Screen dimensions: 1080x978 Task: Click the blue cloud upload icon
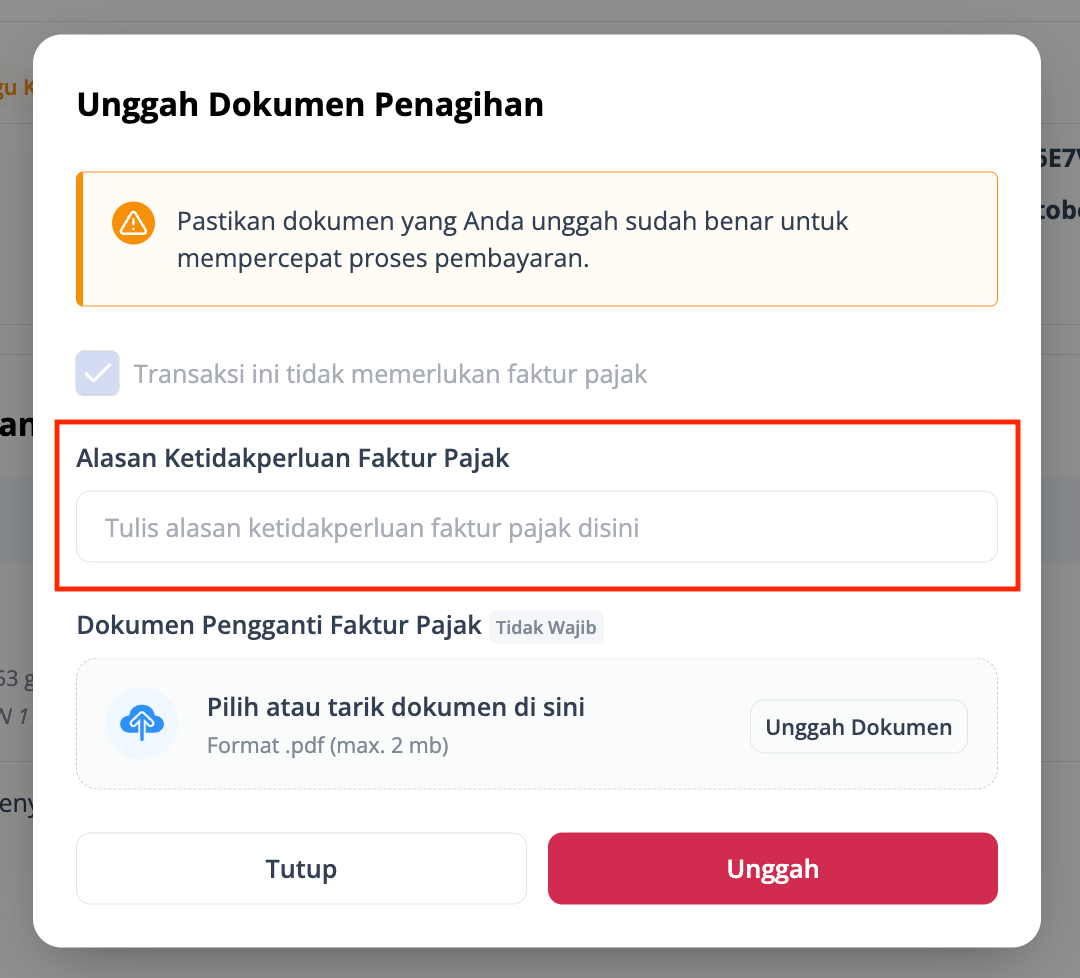click(142, 723)
